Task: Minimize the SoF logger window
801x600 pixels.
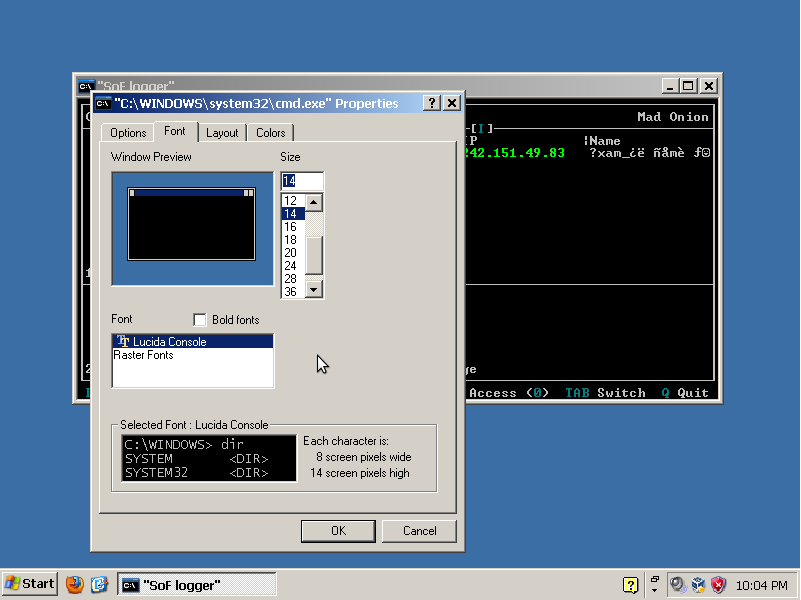Action: [670, 86]
